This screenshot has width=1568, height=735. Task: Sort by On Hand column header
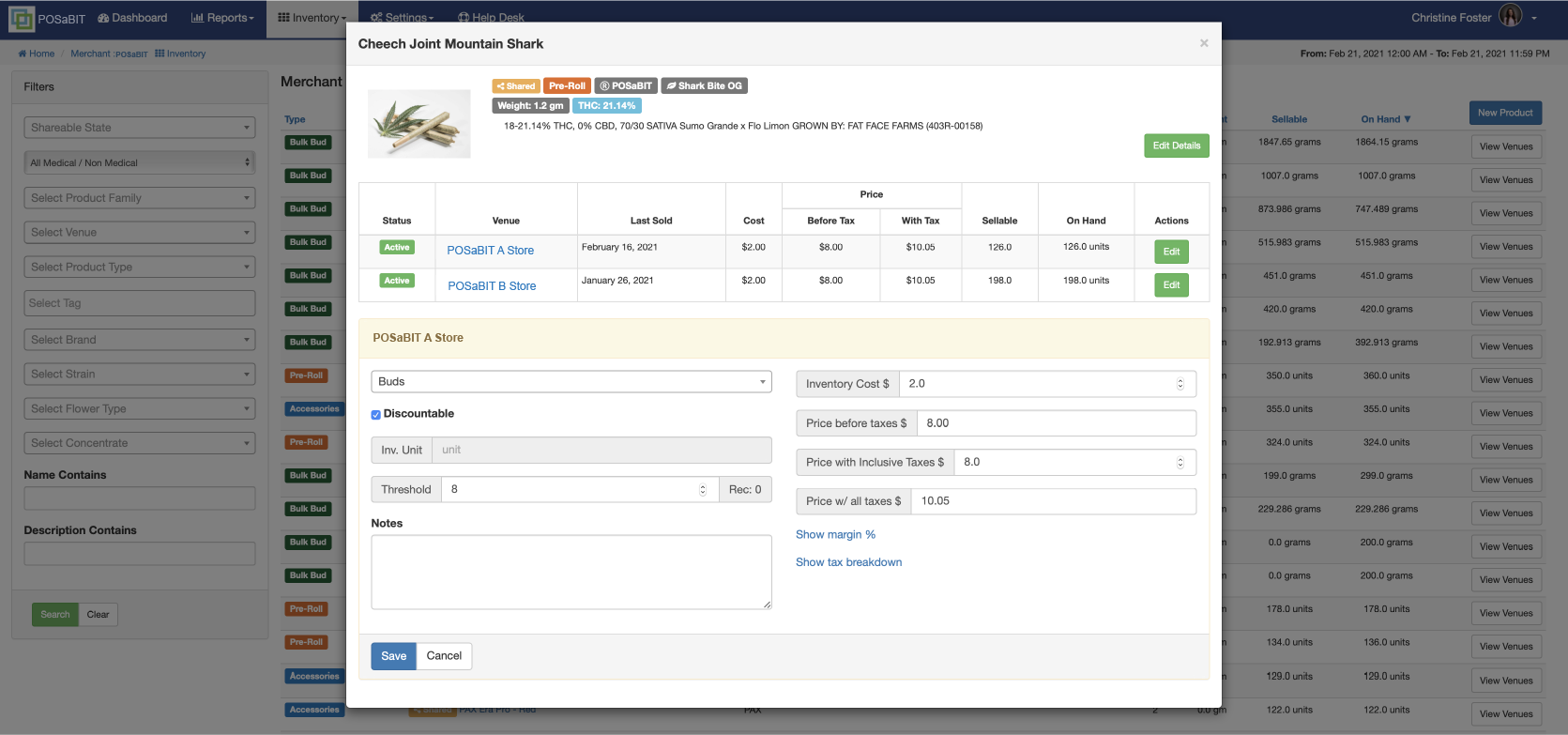1386,119
